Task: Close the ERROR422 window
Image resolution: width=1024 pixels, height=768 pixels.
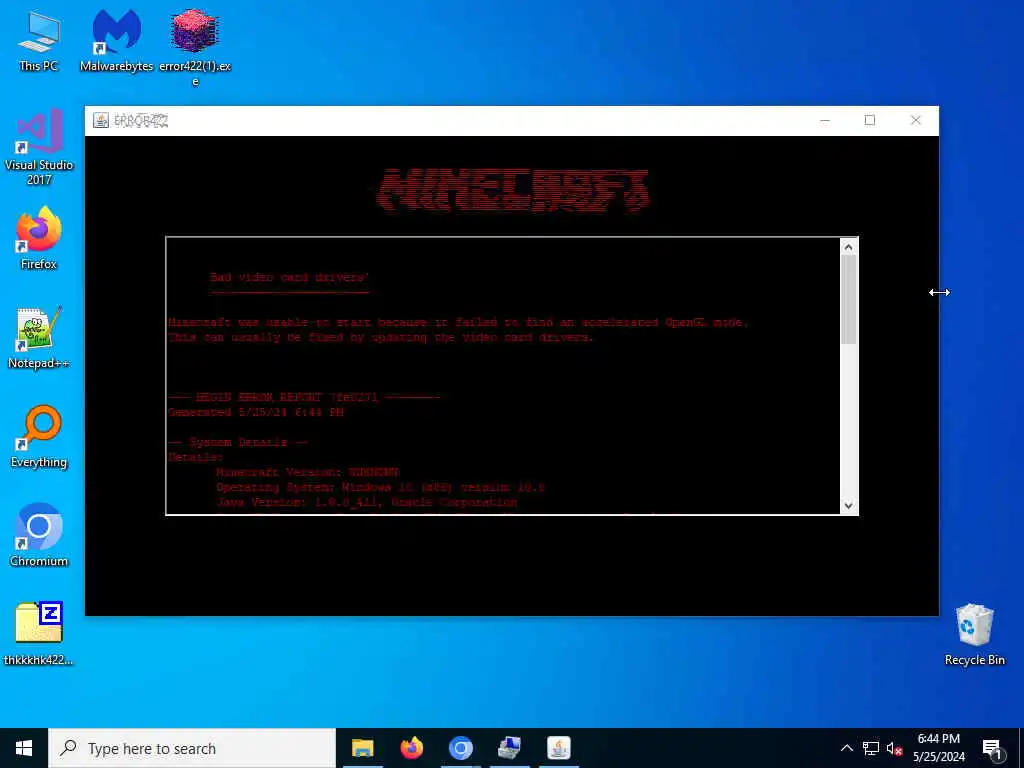Action: tap(916, 120)
